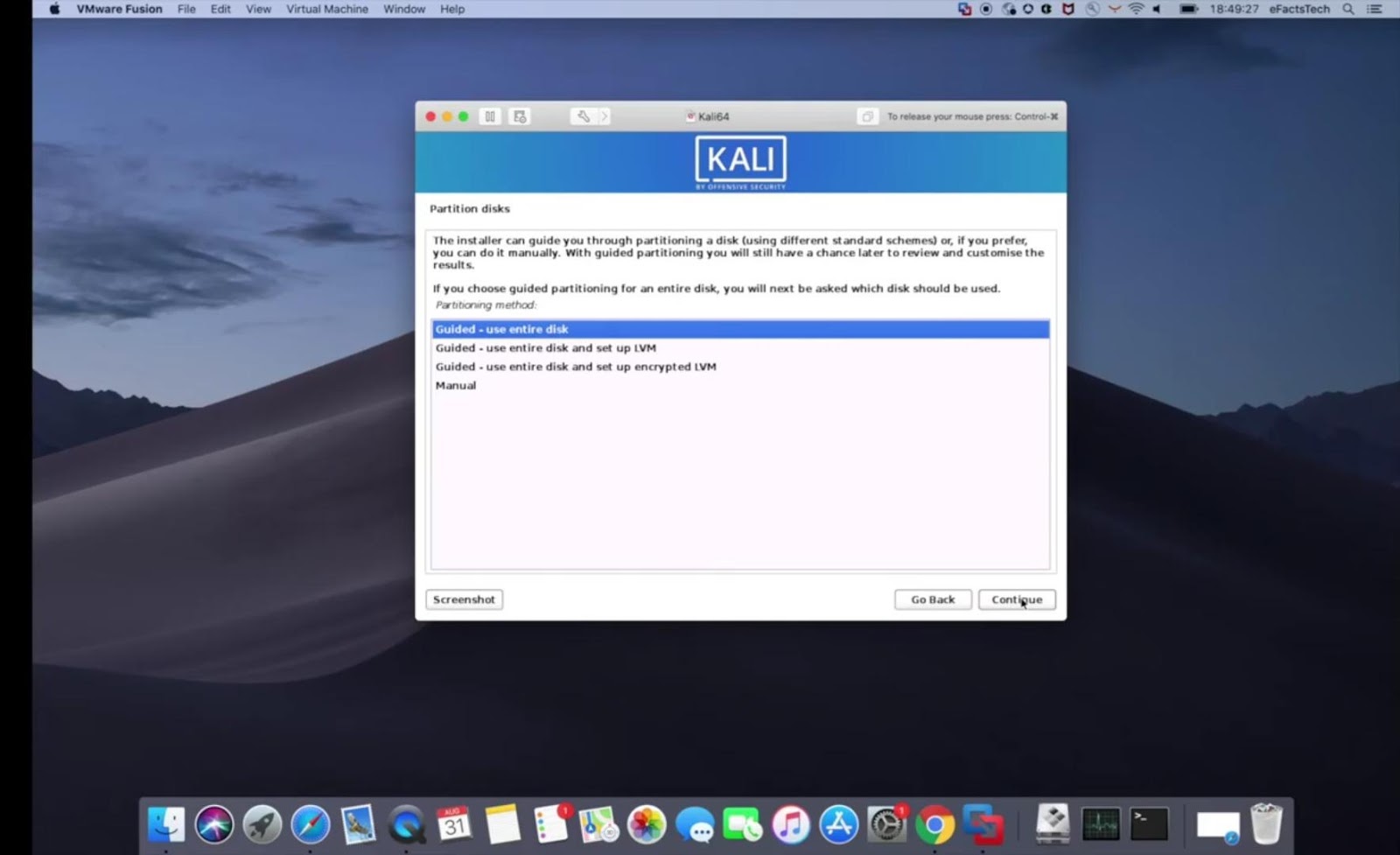Open the View menu

tap(258, 9)
